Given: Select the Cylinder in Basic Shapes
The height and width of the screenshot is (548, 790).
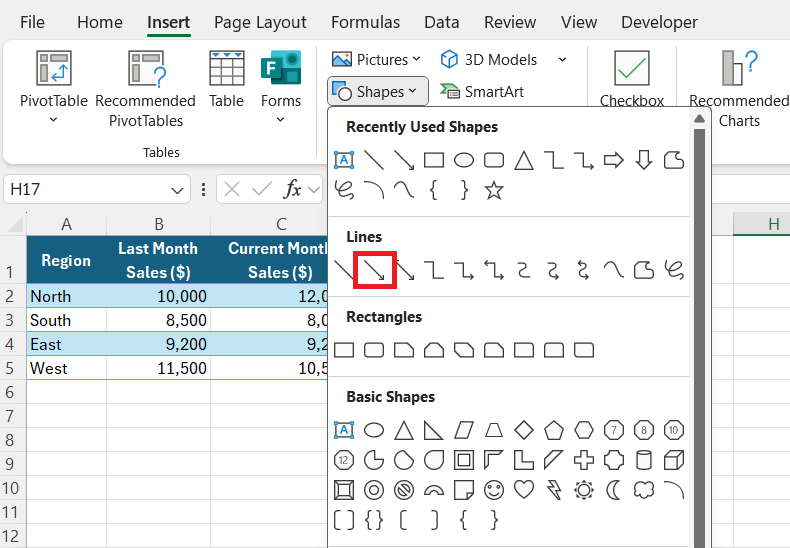Looking at the screenshot, I should pyautogui.click(x=644, y=460).
